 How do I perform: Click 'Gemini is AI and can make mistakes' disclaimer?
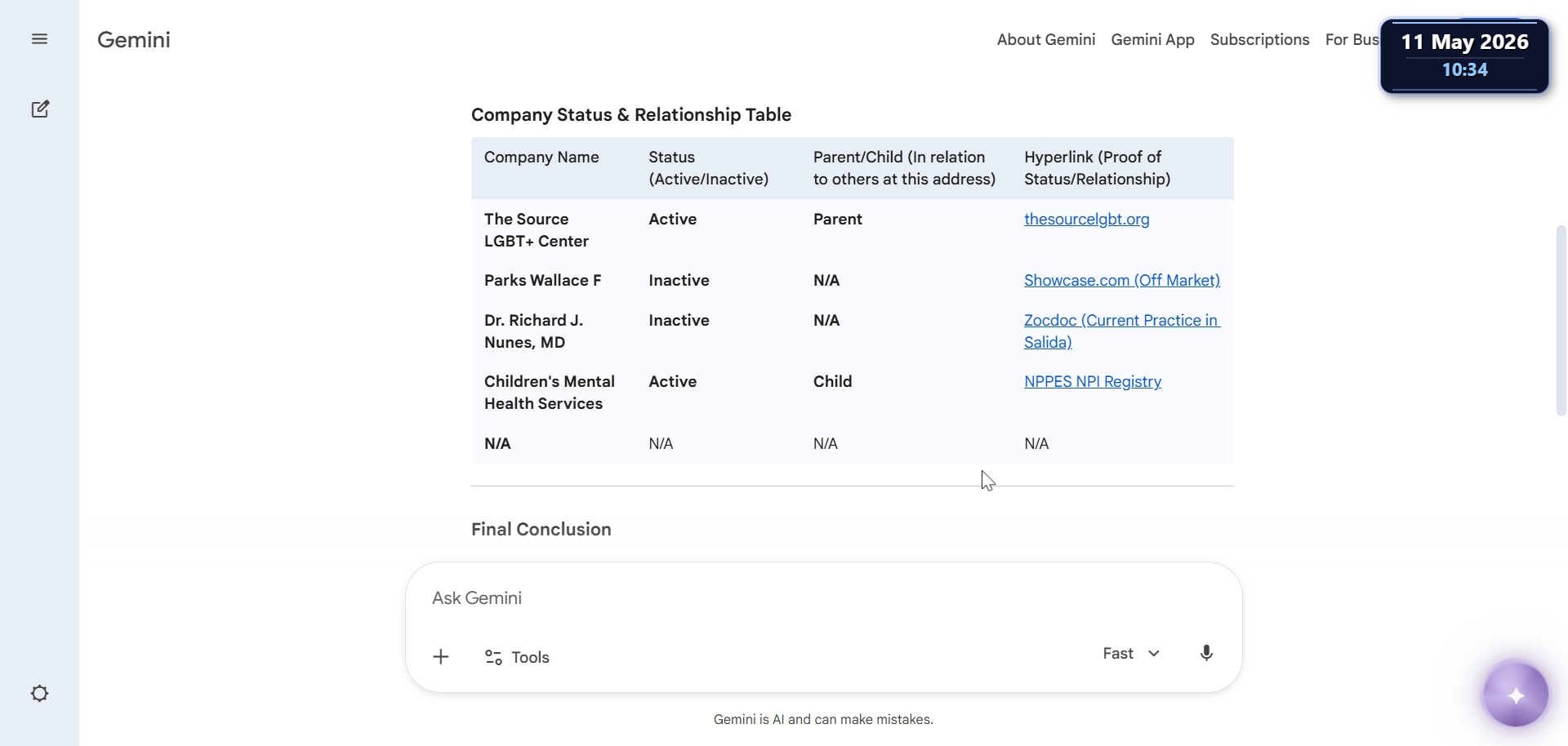(x=823, y=719)
